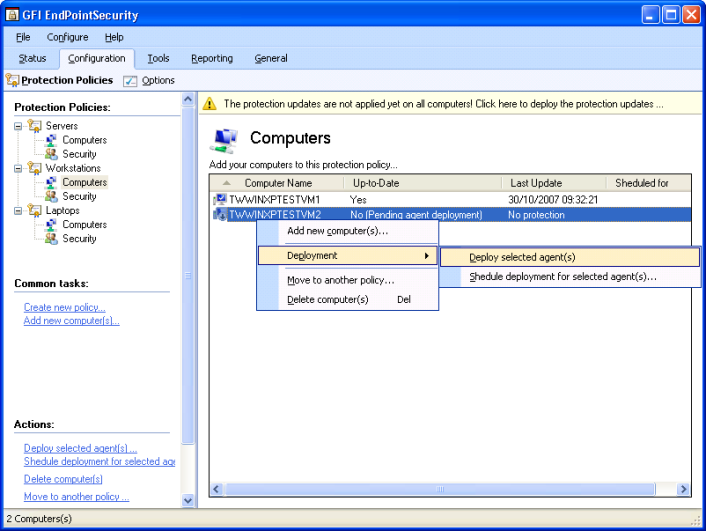Click the list horizontal scroll right arrow

(x=683, y=489)
